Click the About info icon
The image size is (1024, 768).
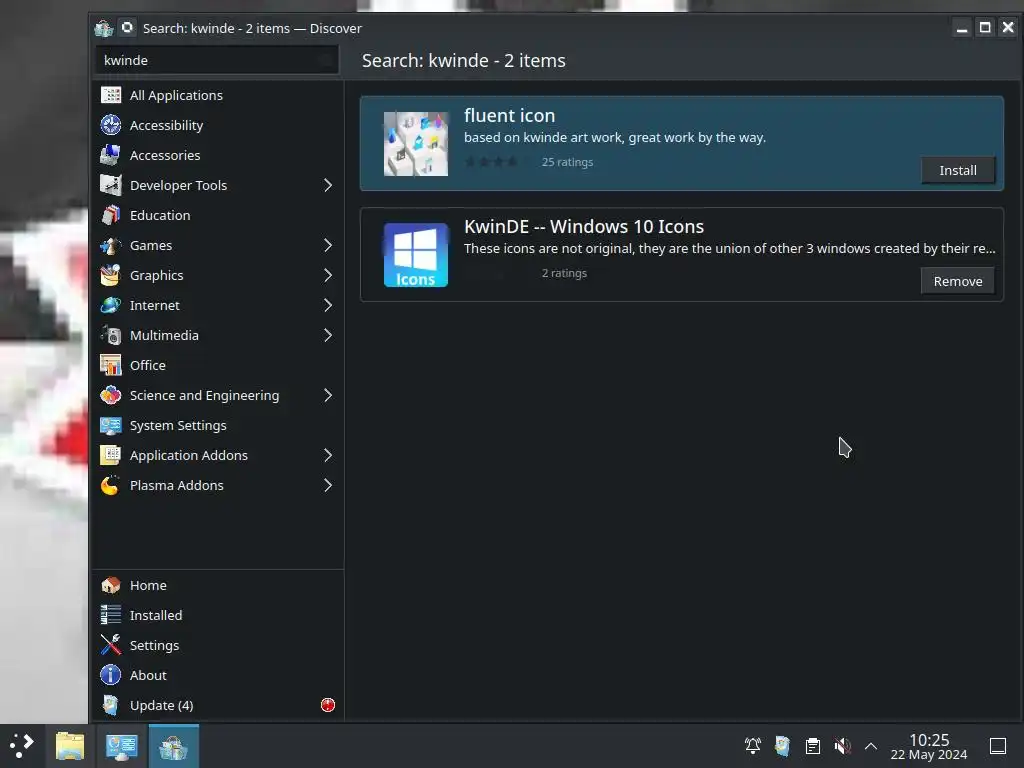110,675
